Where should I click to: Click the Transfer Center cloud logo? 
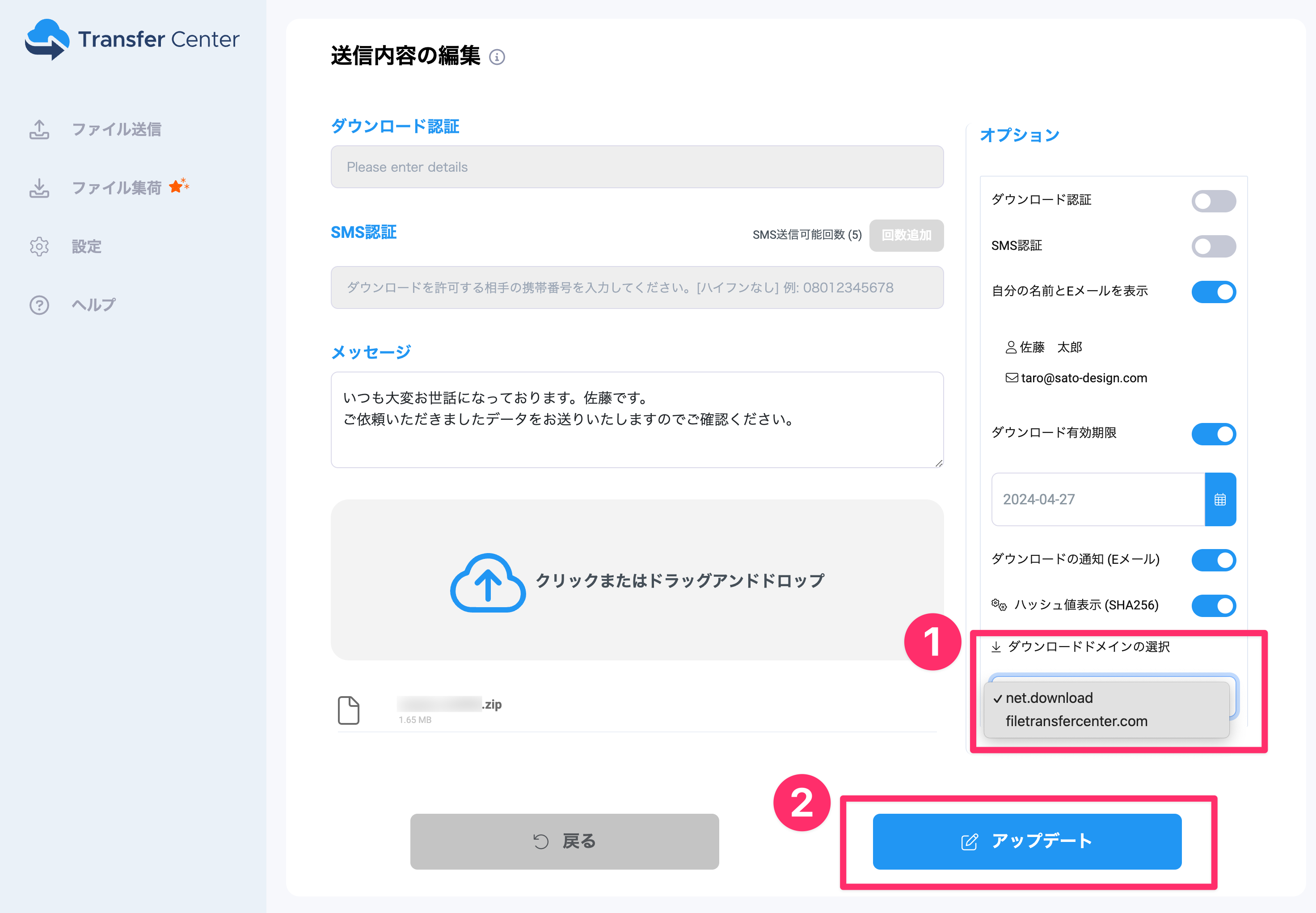[47, 39]
